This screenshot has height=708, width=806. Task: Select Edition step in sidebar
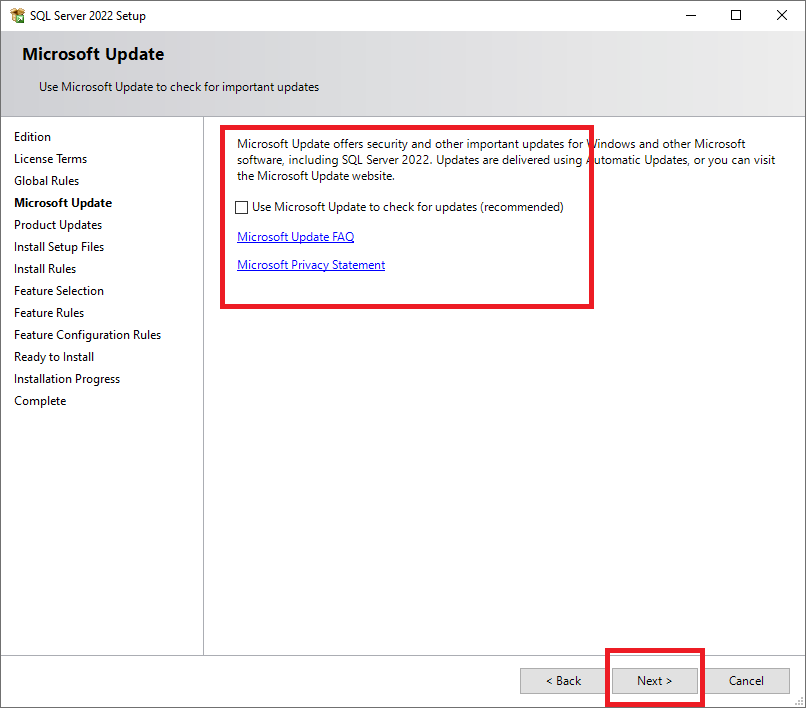[32, 137]
